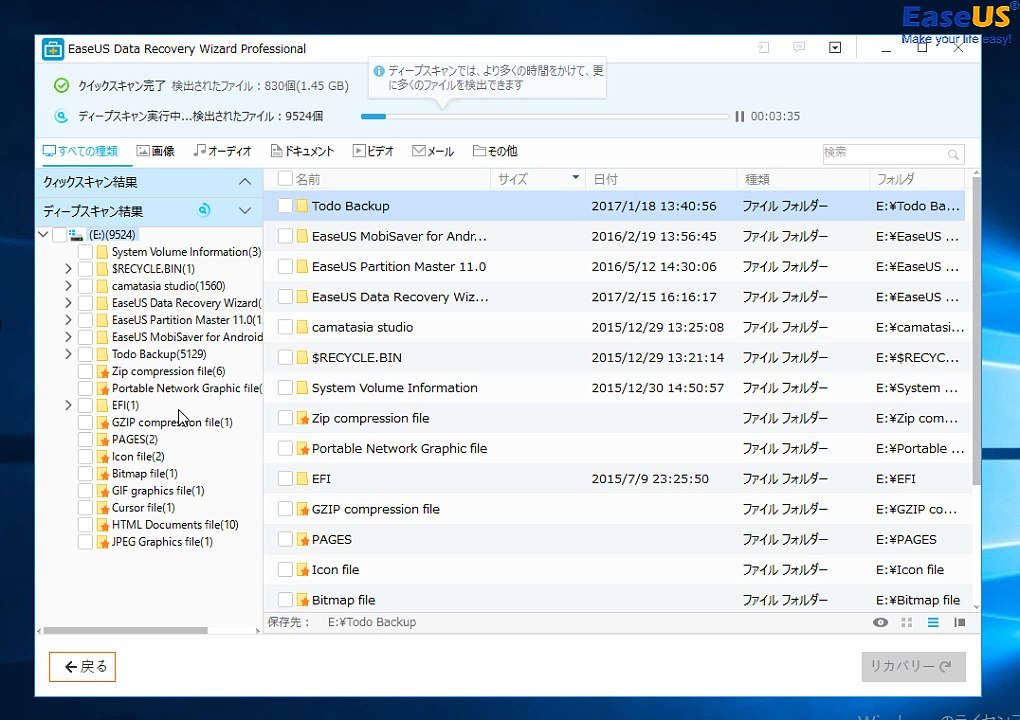Screen dimensions: 1020x720
Task: Switch to list view icon
Action: [933, 622]
